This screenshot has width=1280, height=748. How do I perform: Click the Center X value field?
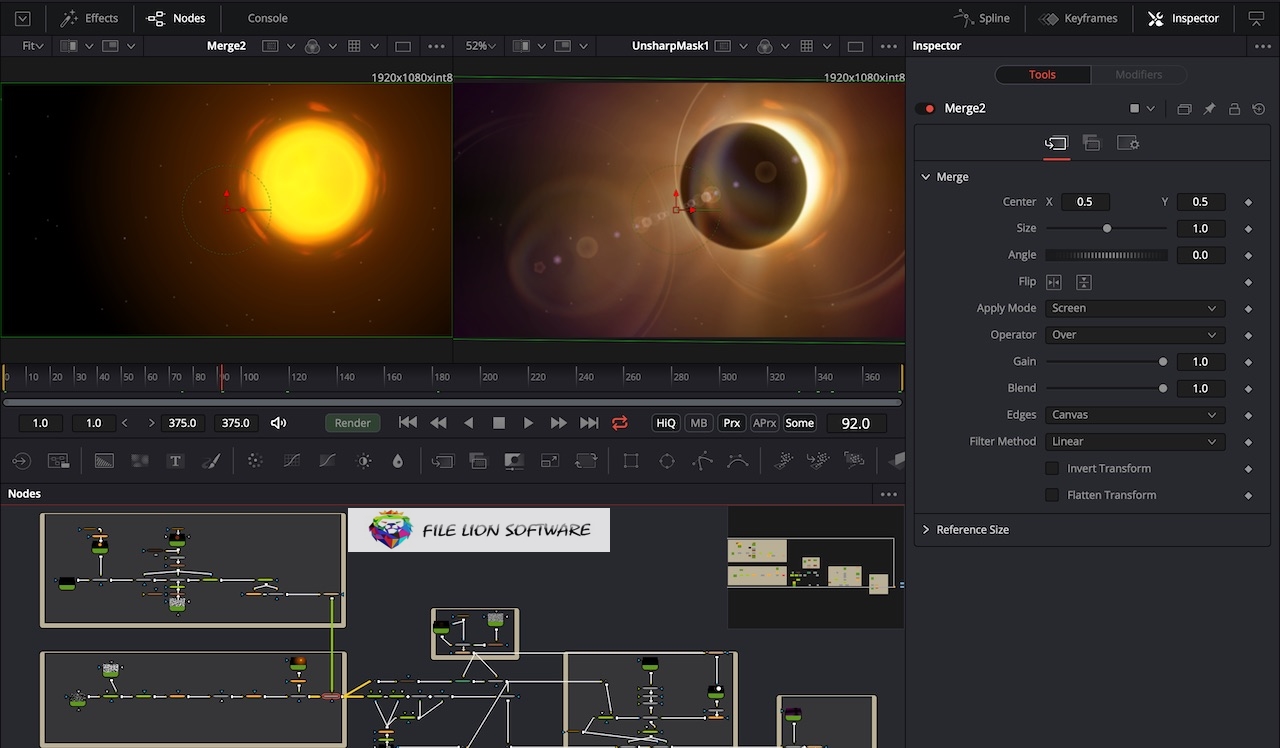[x=1085, y=202]
